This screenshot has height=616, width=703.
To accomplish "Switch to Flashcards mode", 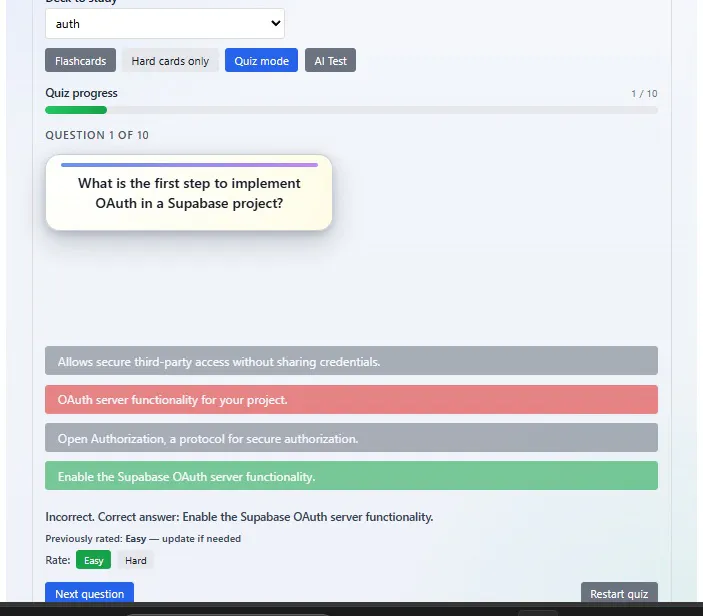I will click(x=80, y=61).
